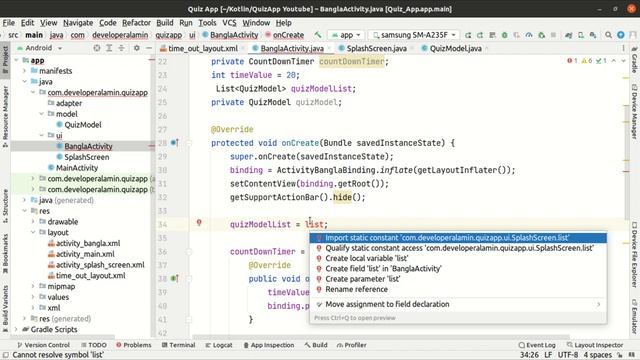Open the Layout Inspector
Image resolution: width=640 pixels, height=360 pixels.
[x=595, y=345]
